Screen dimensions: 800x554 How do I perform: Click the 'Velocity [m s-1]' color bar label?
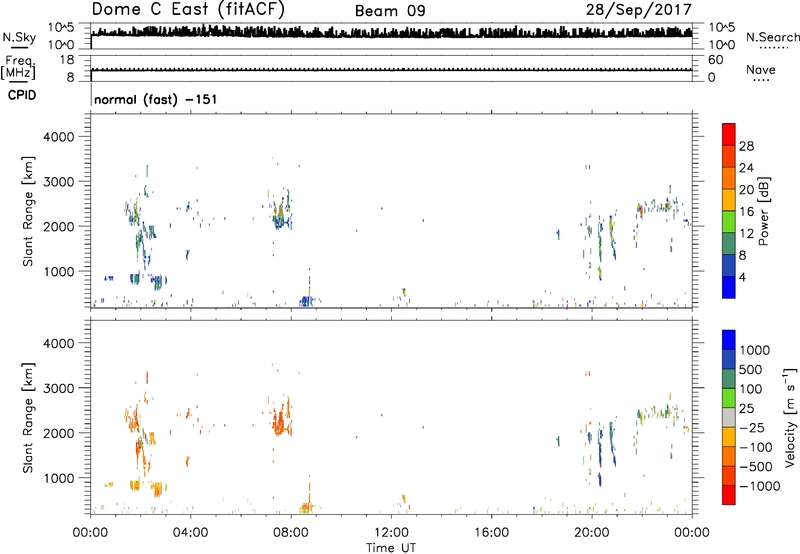point(790,417)
